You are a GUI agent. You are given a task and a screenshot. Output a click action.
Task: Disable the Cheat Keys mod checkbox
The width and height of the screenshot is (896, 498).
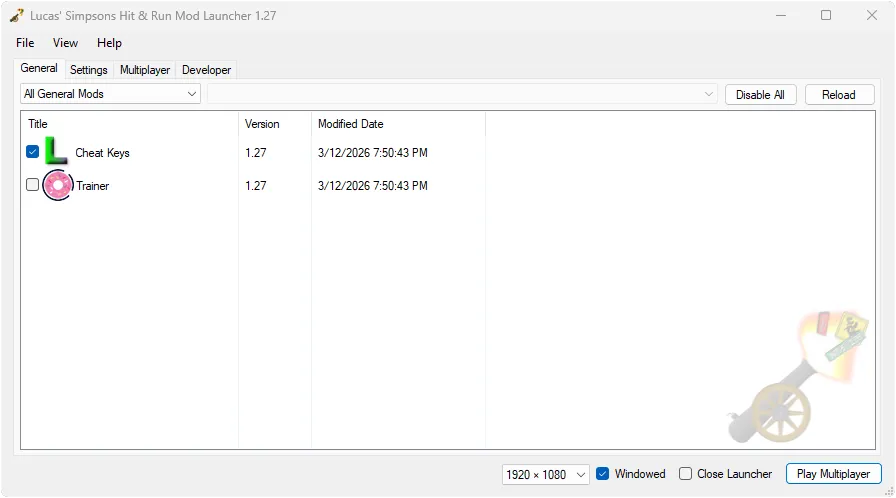coord(33,152)
